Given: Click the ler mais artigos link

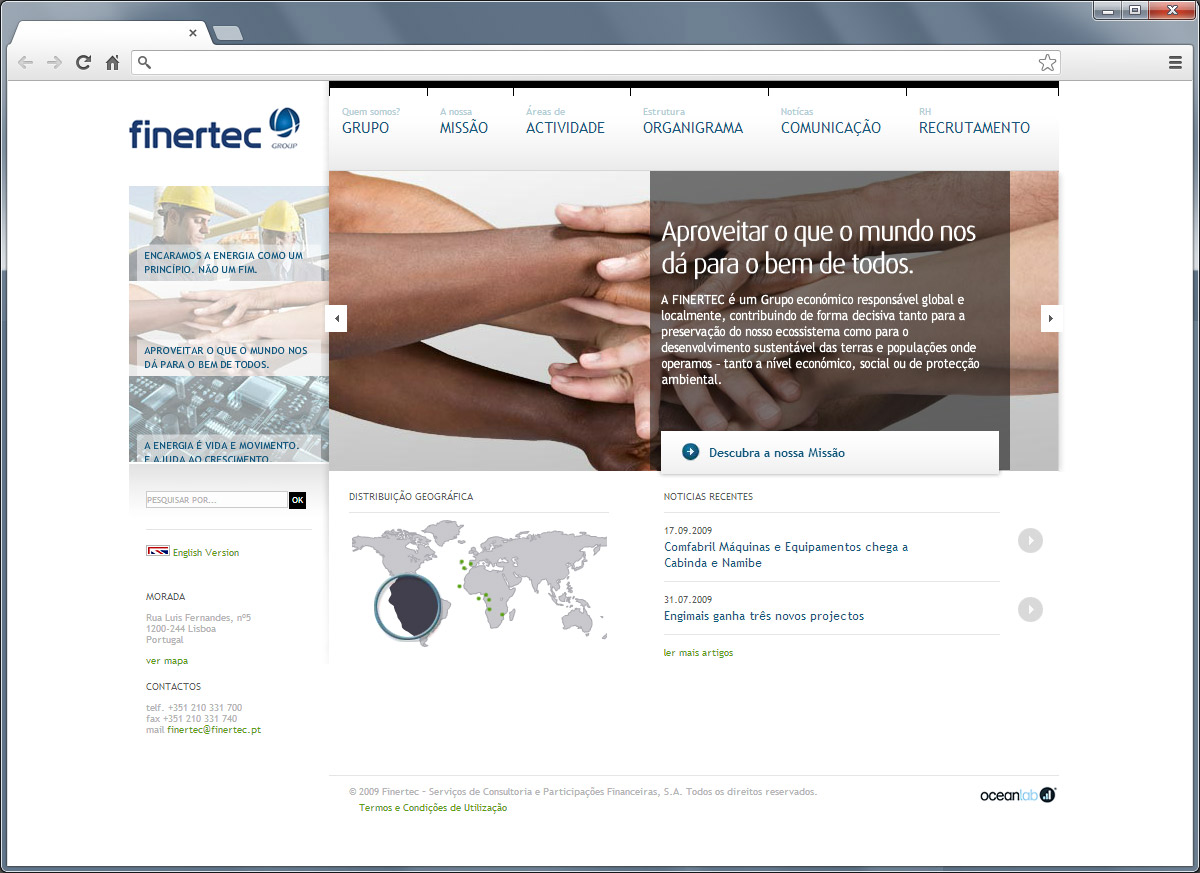Looking at the screenshot, I should pyautogui.click(x=697, y=652).
